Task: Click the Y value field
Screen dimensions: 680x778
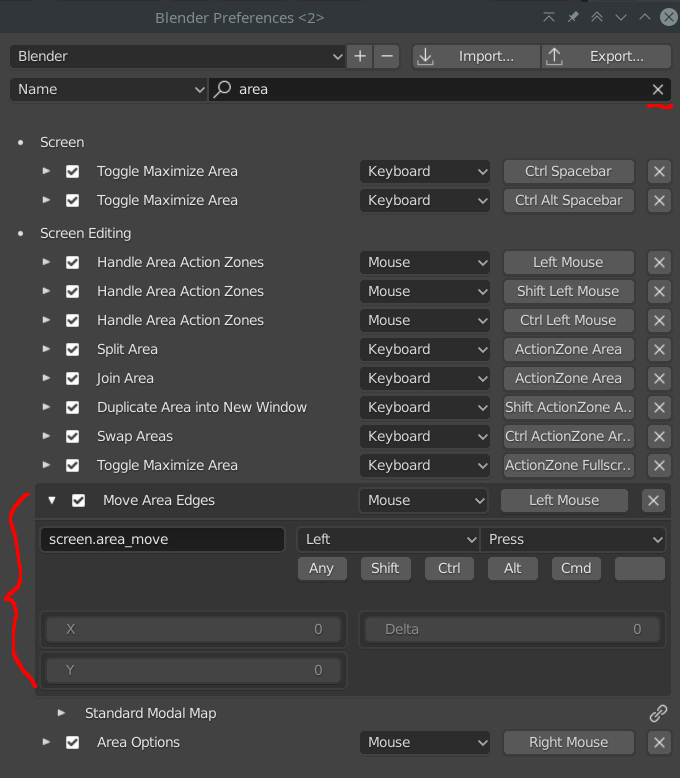Action: tap(194, 671)
